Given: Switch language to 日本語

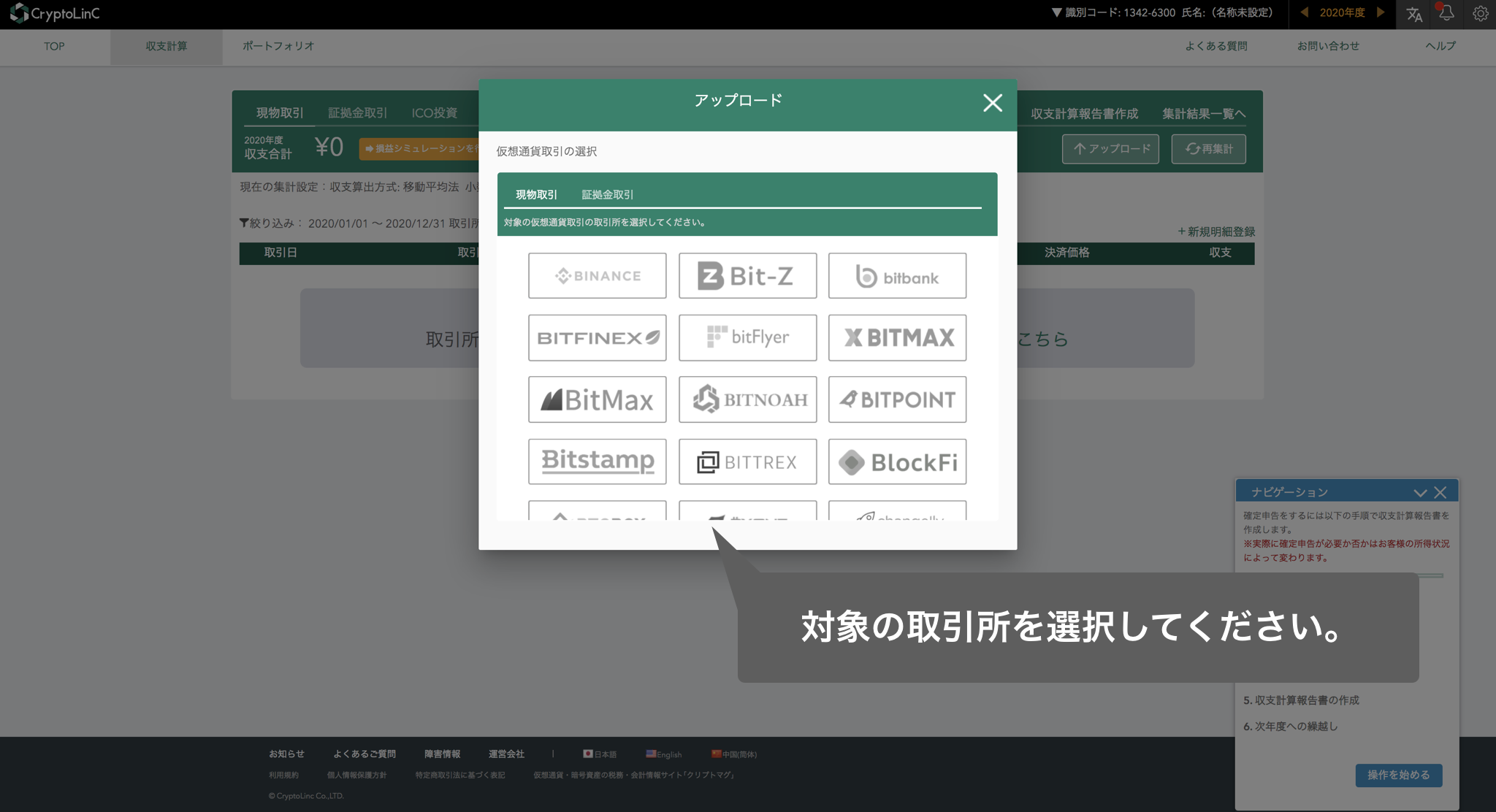Looking at the screenshot, I should pyautogui.click(x=600, y=754).
